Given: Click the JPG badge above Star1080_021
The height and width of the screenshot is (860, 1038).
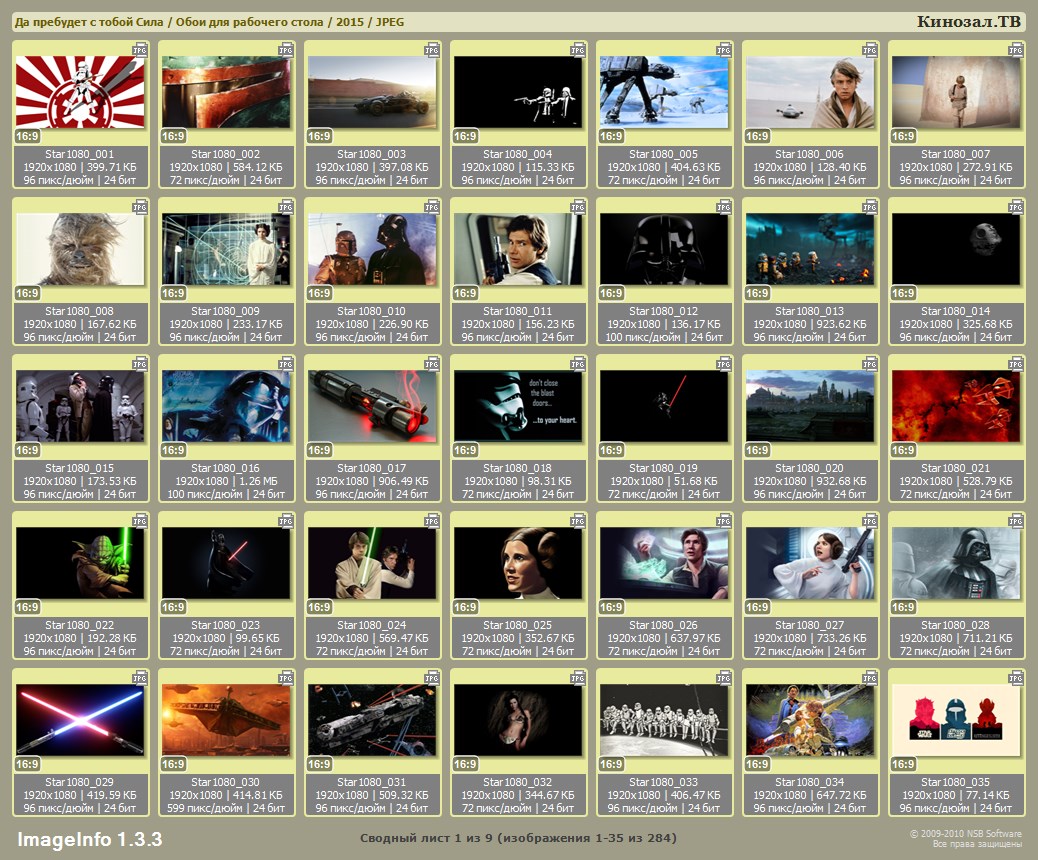Looking at the screenshot, I should click(x=1015, y=363).
